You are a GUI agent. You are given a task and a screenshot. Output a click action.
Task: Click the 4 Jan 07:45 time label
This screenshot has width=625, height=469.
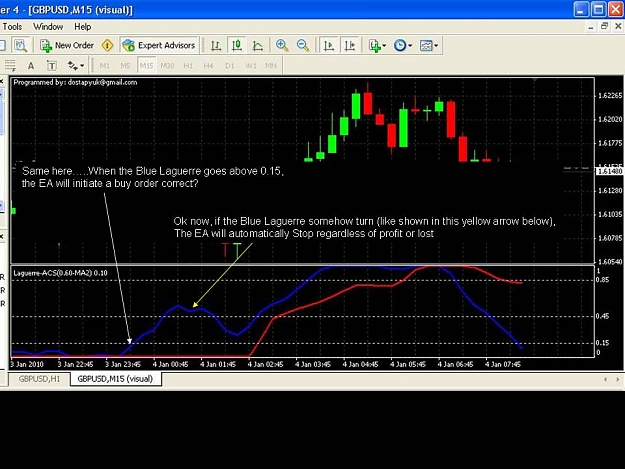pos(503,364)
